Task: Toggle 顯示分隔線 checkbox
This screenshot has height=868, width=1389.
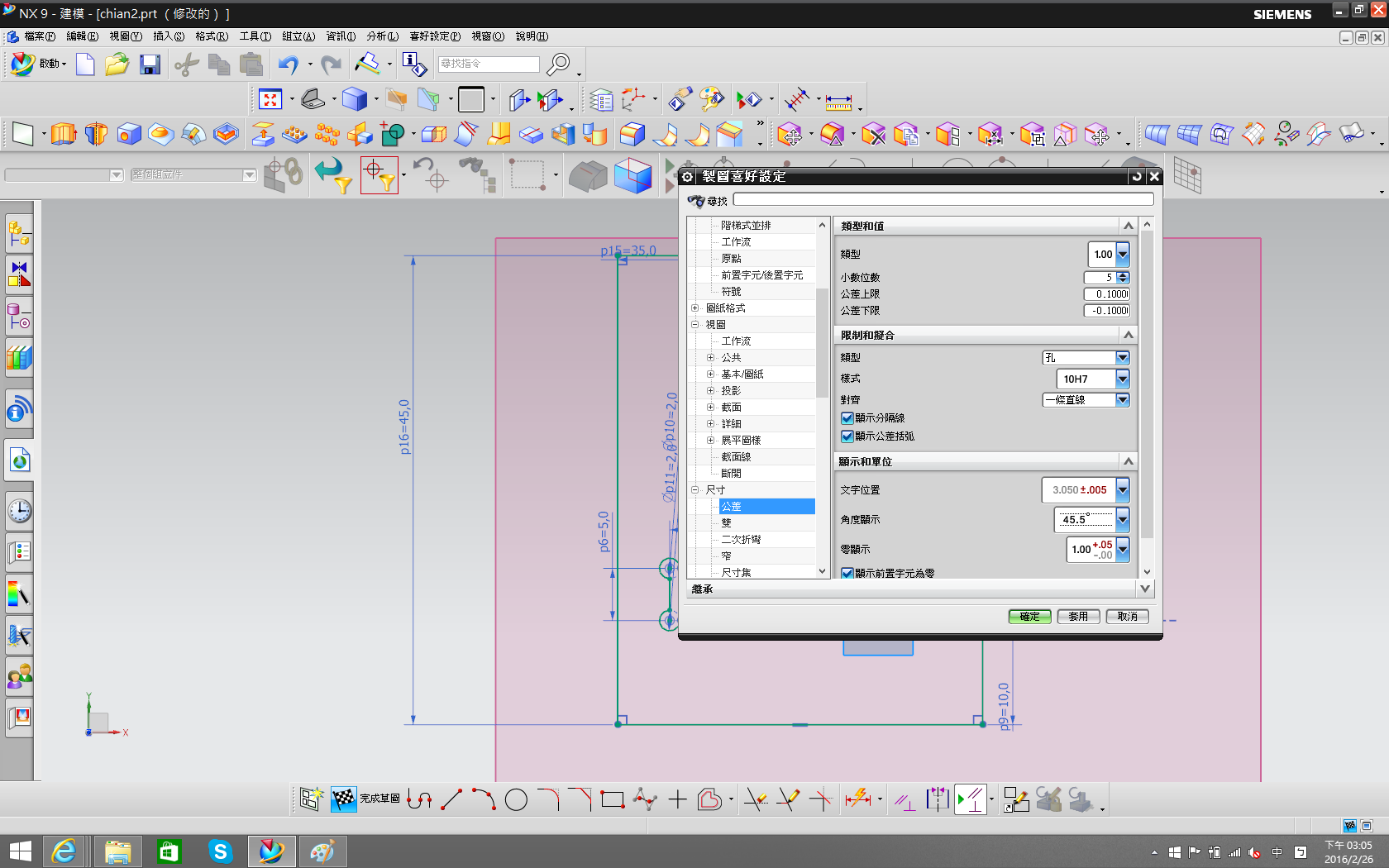Action: [847, 418]
